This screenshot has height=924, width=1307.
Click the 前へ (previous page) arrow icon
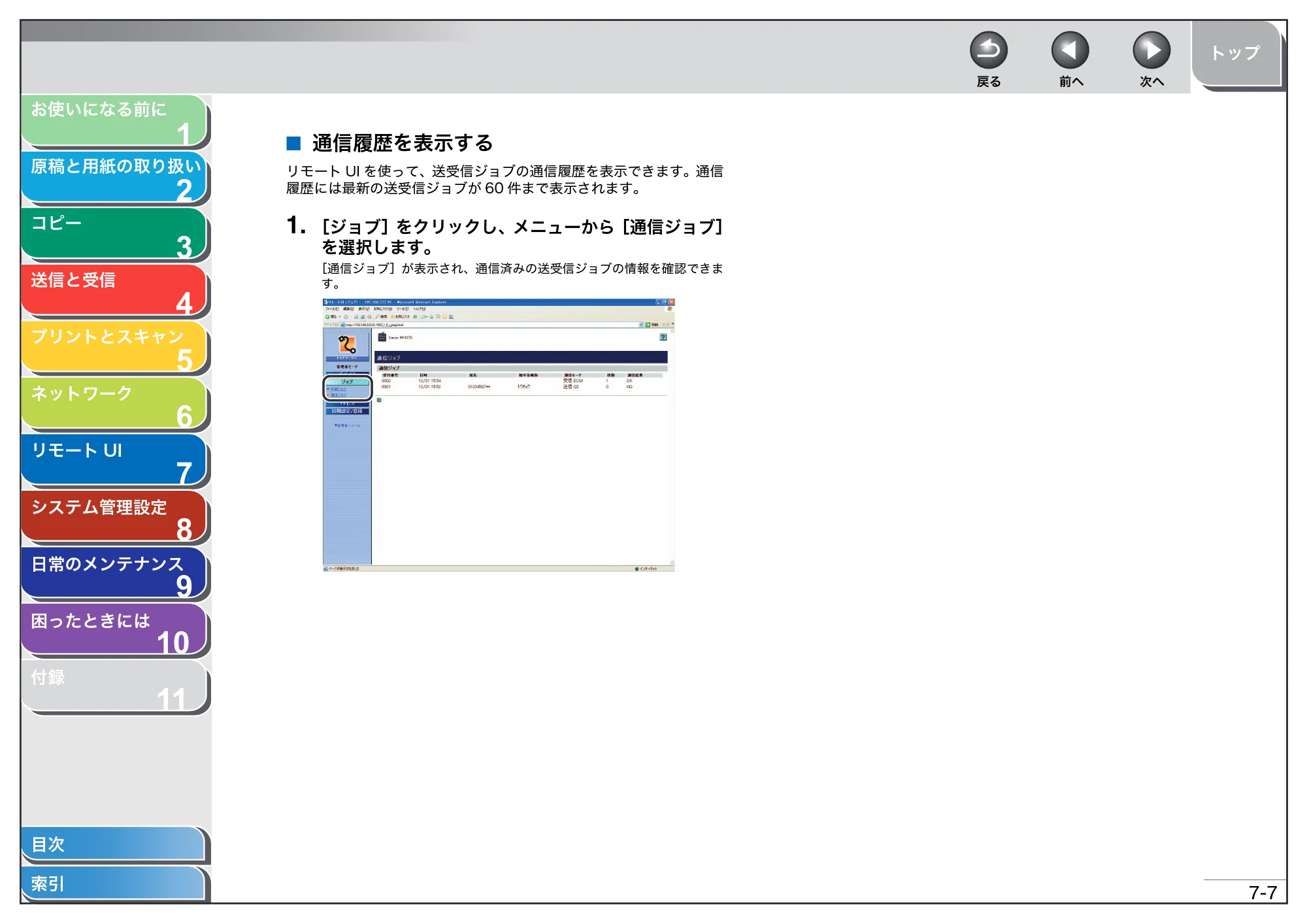click(1070, 50)
